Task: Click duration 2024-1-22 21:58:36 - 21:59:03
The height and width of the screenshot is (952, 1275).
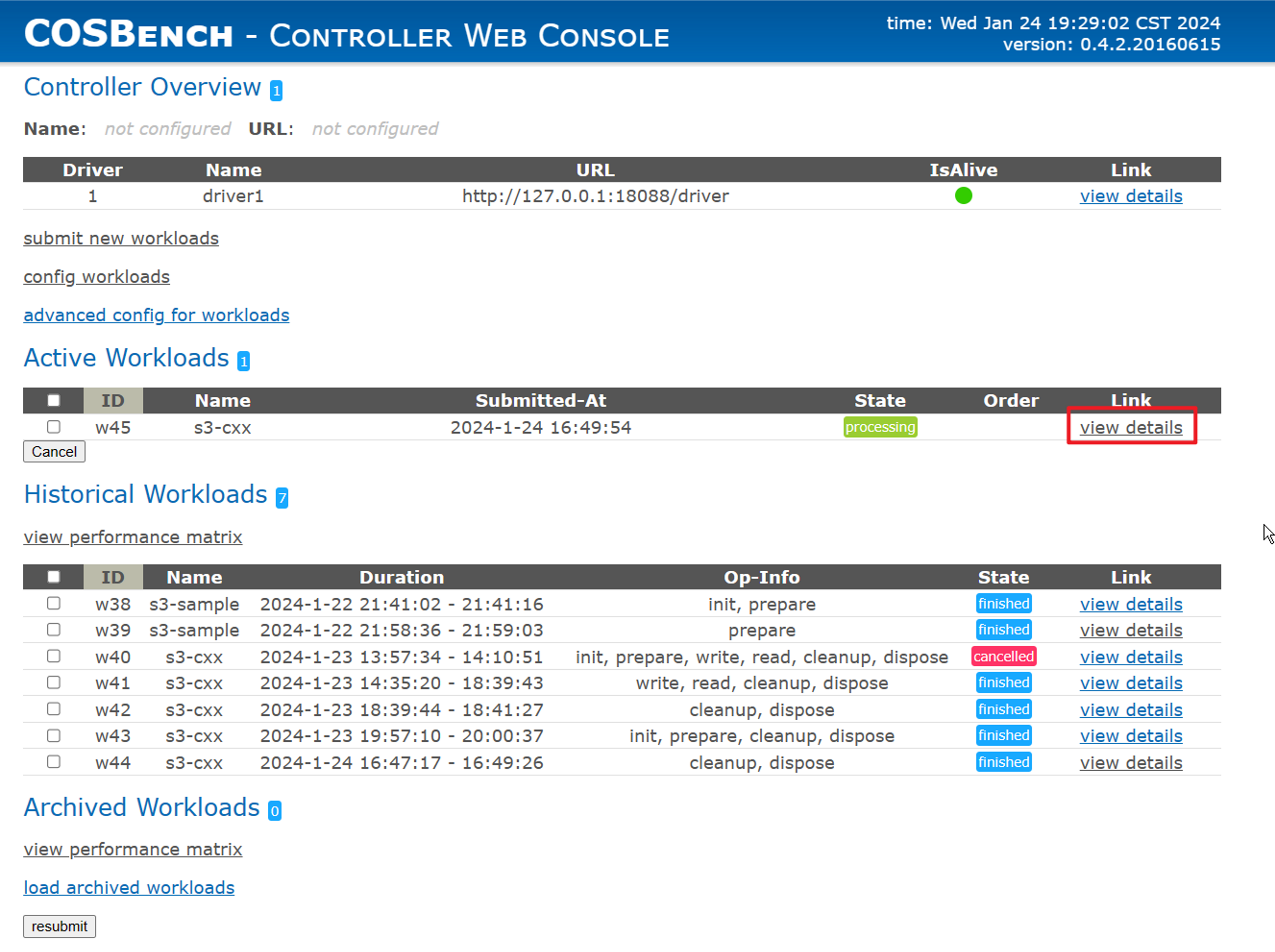Action: [x=402, y=631]
